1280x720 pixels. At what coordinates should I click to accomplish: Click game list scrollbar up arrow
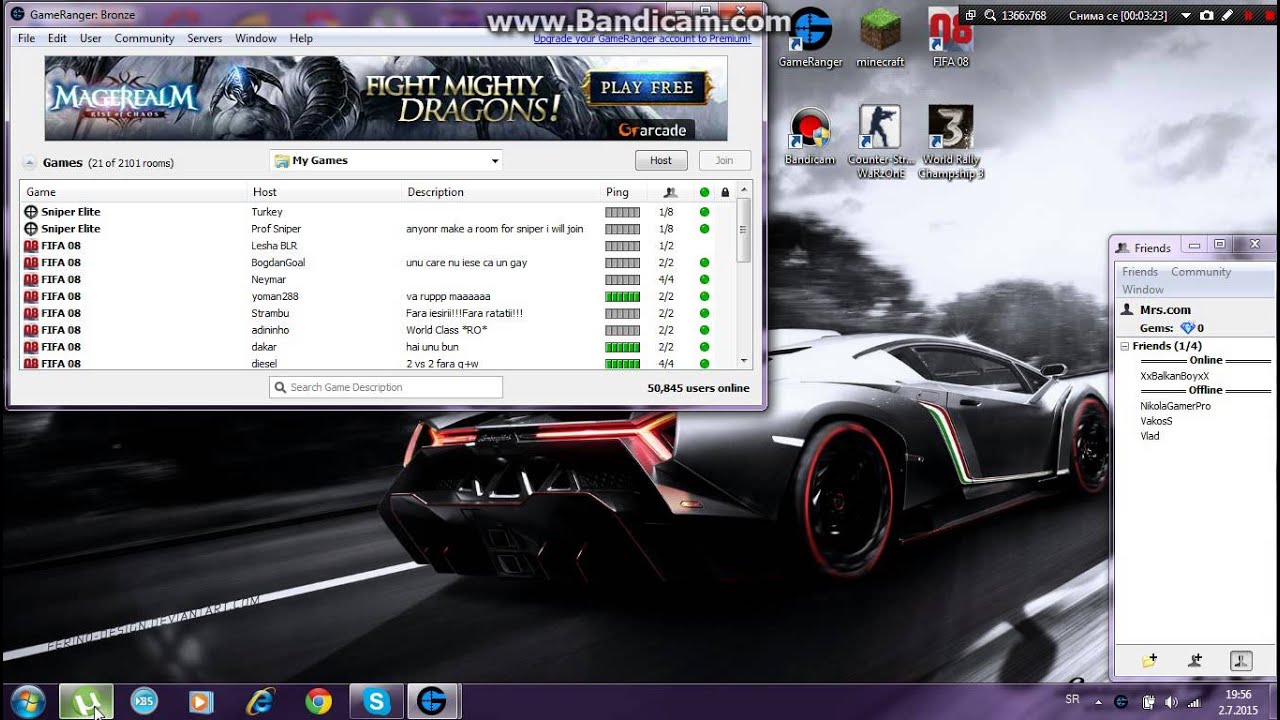pyautogui.click(x=744, y=190)
